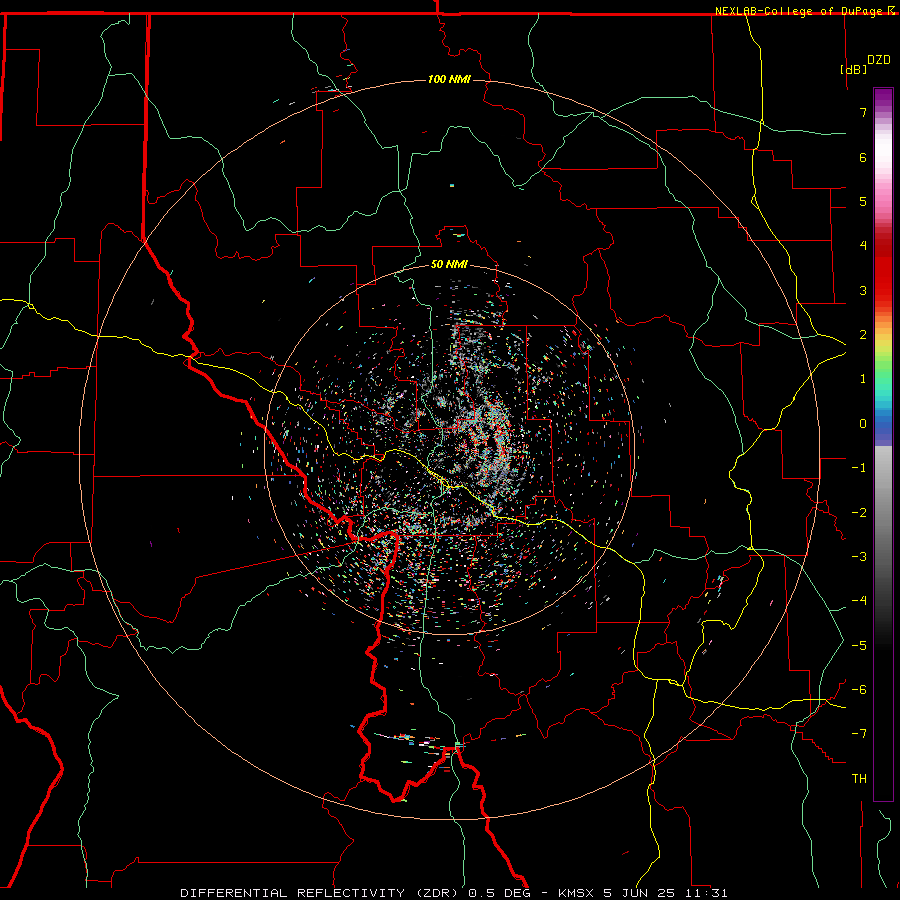The height and width of the screenshot is (900, 900).
Task: Click the -7 value on color scale
Action: [x=859, y=734]
